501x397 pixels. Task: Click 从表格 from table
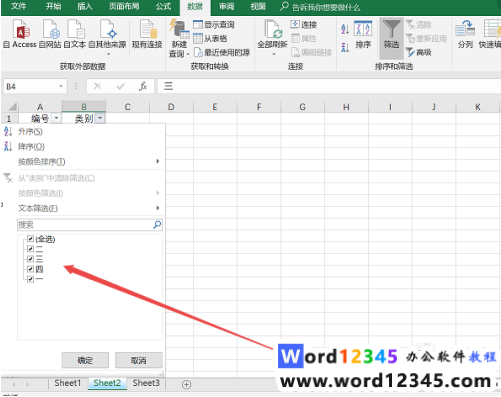coord(210,39)
